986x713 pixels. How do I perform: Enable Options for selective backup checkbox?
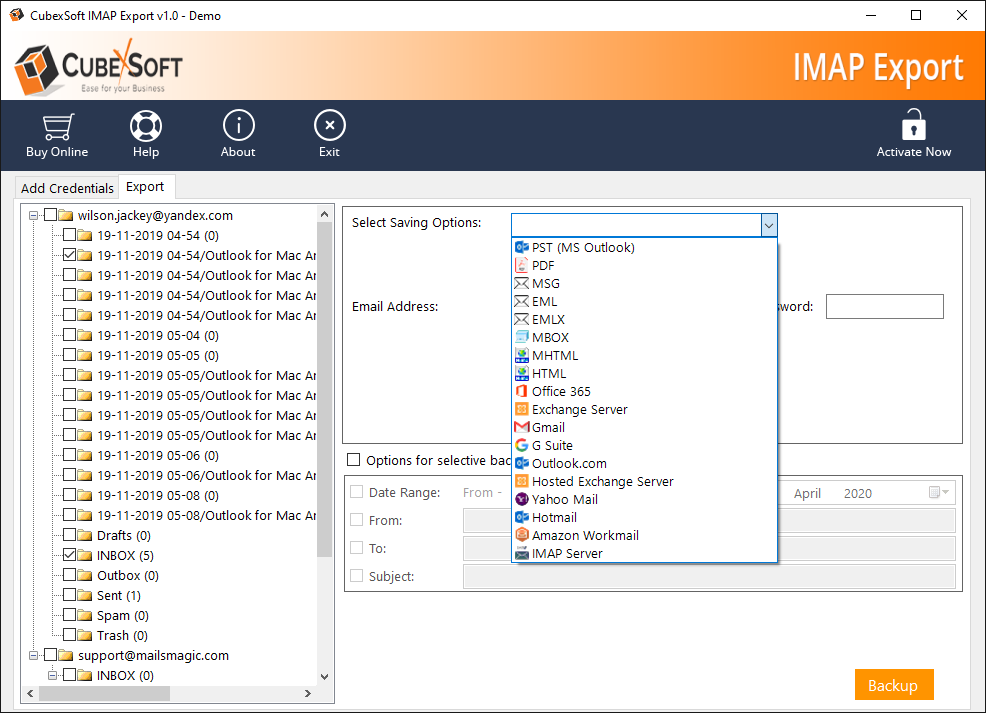coord(354,460)
